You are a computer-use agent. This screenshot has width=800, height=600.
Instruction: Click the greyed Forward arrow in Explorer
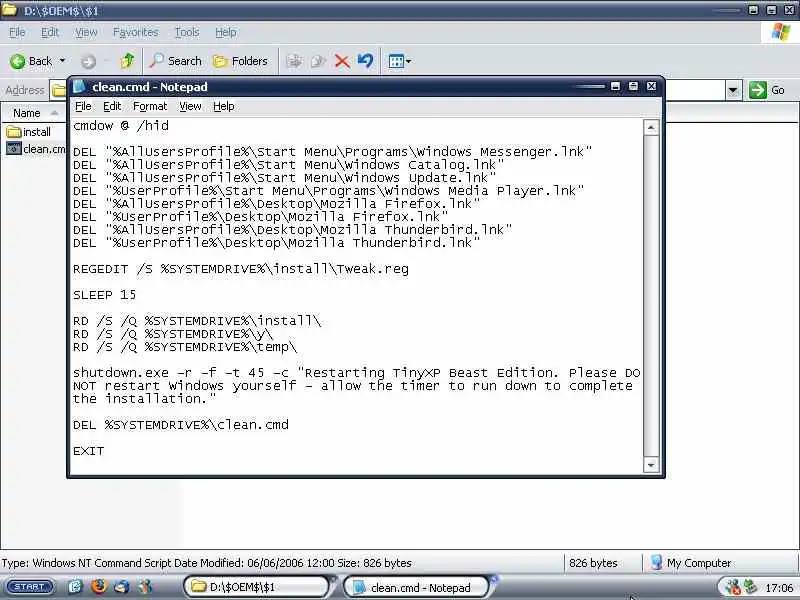click(88, 62)
